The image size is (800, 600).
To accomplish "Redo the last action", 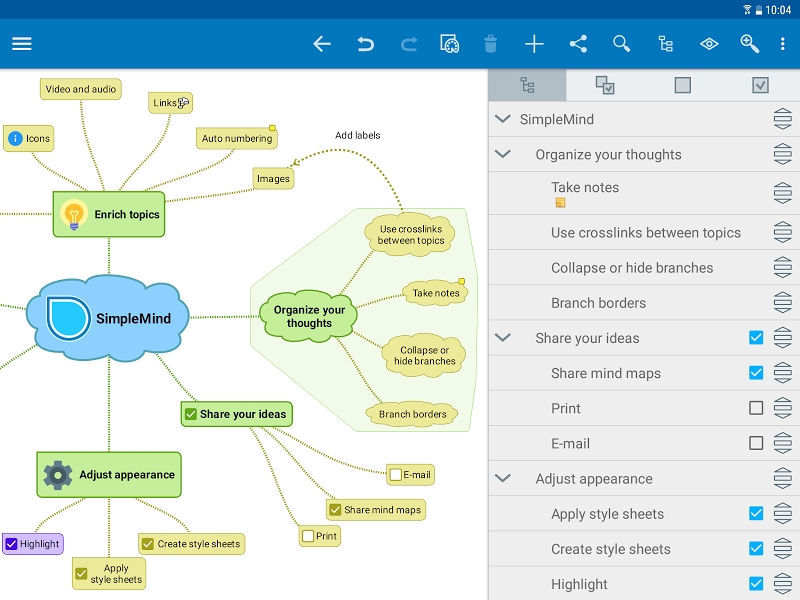I will (408, 44).
